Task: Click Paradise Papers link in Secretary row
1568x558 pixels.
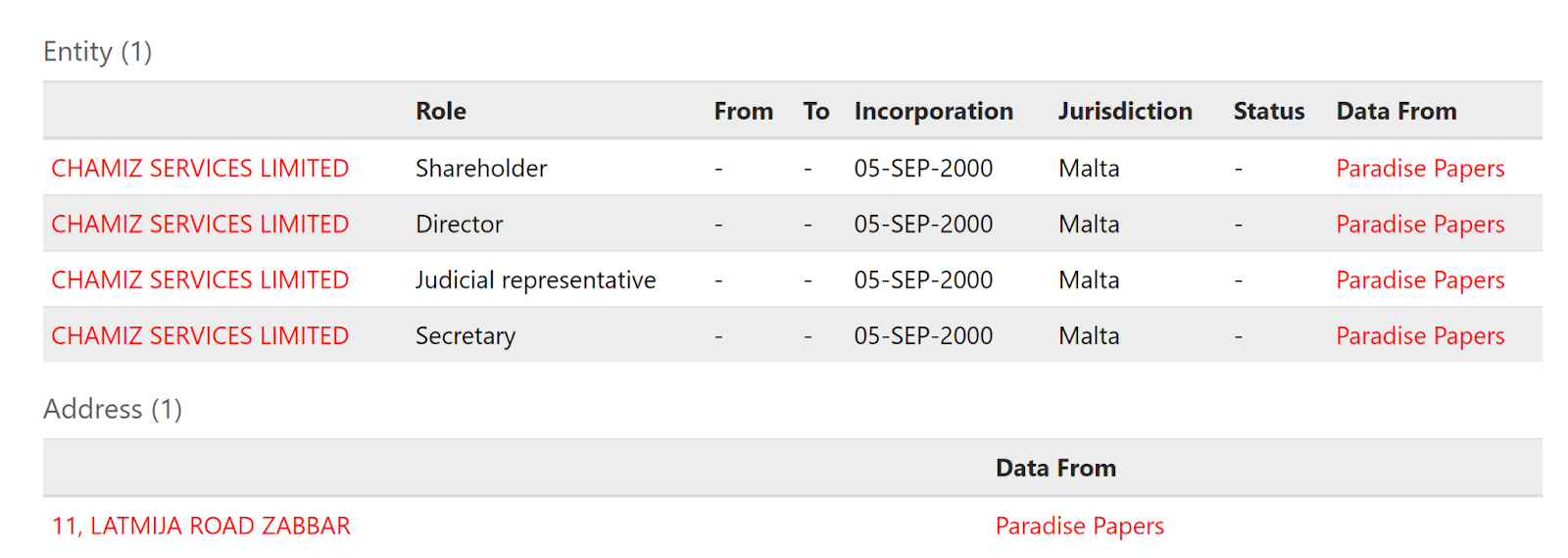Action: pos(1420,336)
